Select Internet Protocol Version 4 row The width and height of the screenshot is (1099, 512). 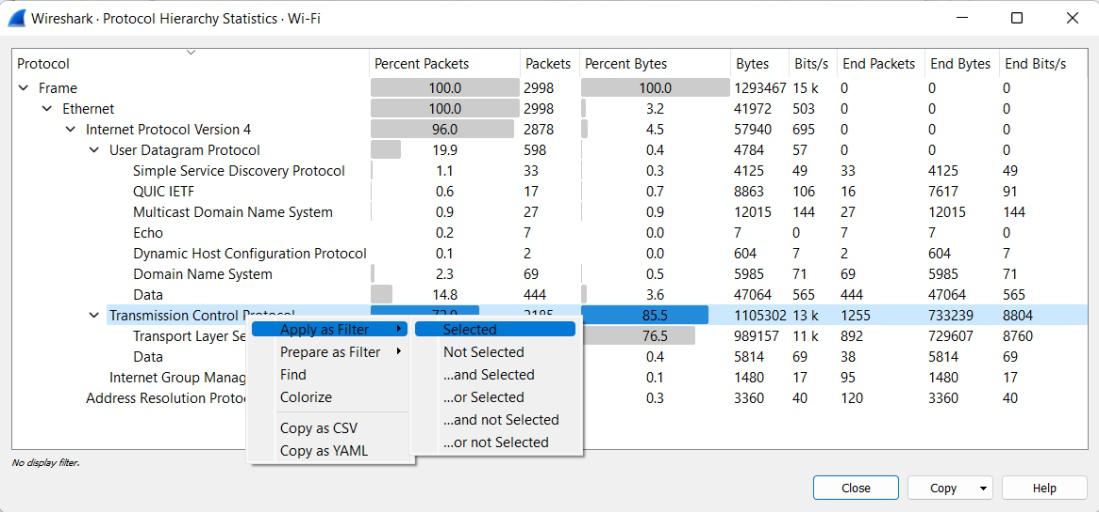click(x=550, y=130)
